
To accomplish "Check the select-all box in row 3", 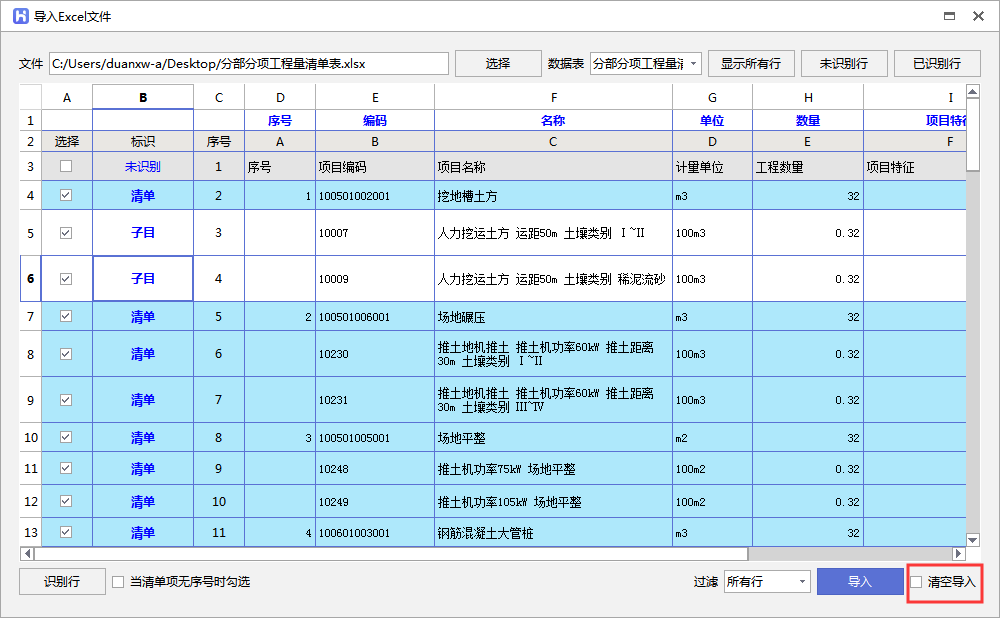I will point(66,167).
